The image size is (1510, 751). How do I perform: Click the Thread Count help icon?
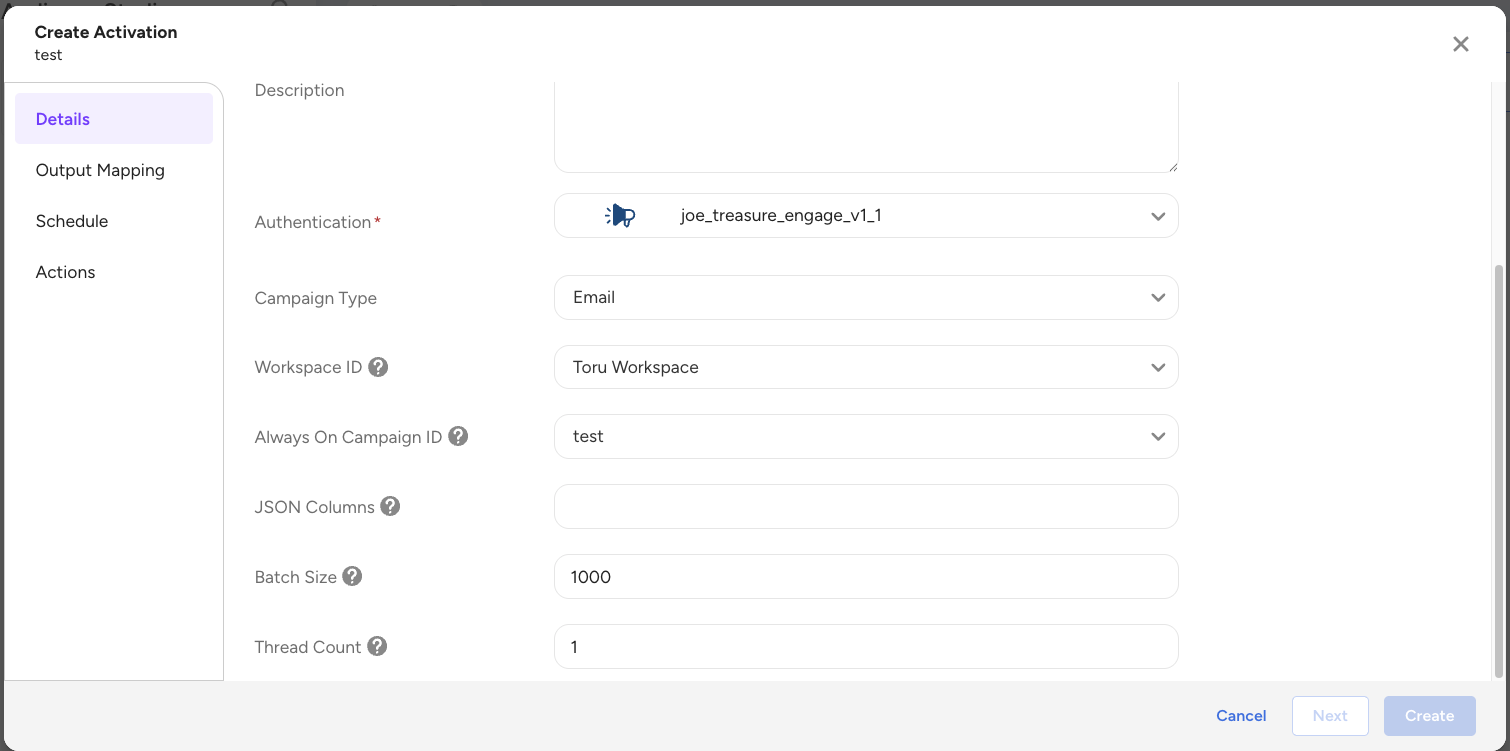coord(377,646)
